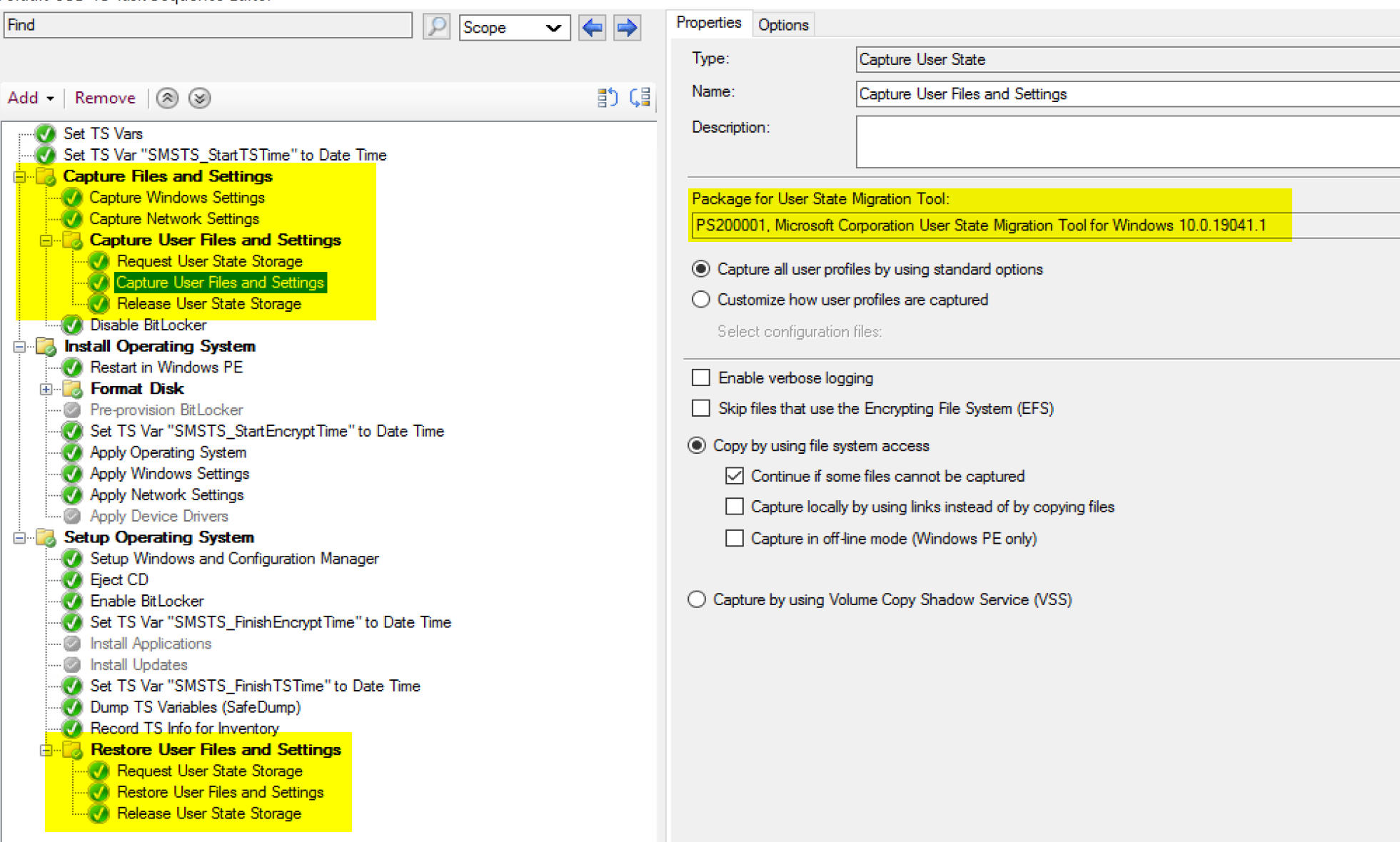Click the blue next-result right arrow
This screenshot has width=1400, height=842.
click(x=627, y=27)
